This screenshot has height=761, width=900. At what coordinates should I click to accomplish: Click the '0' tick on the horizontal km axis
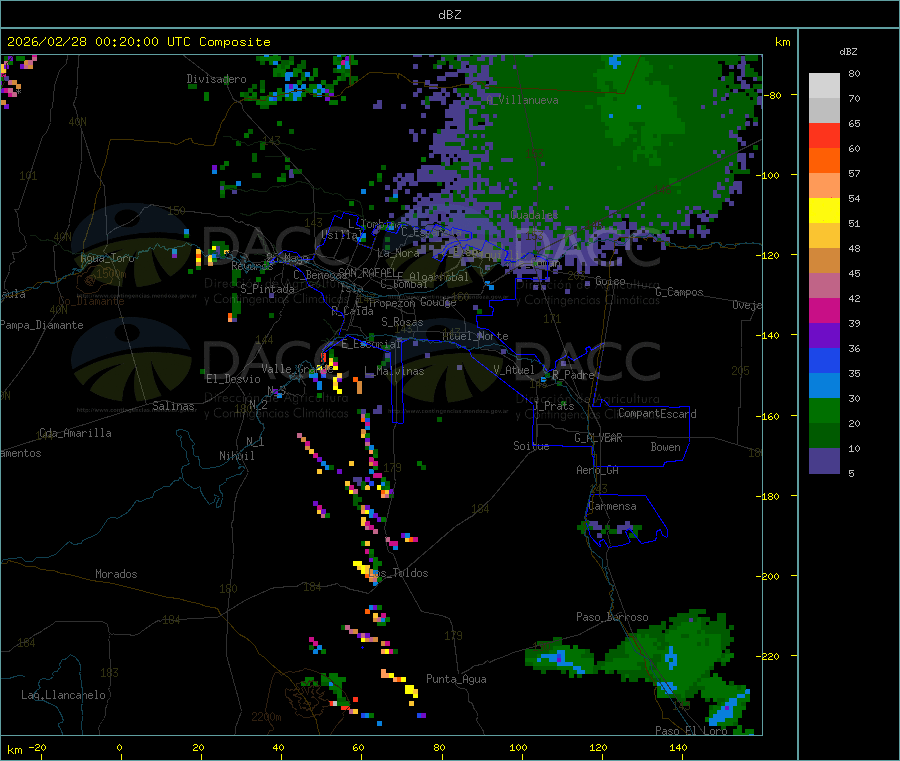coord(119,747)
